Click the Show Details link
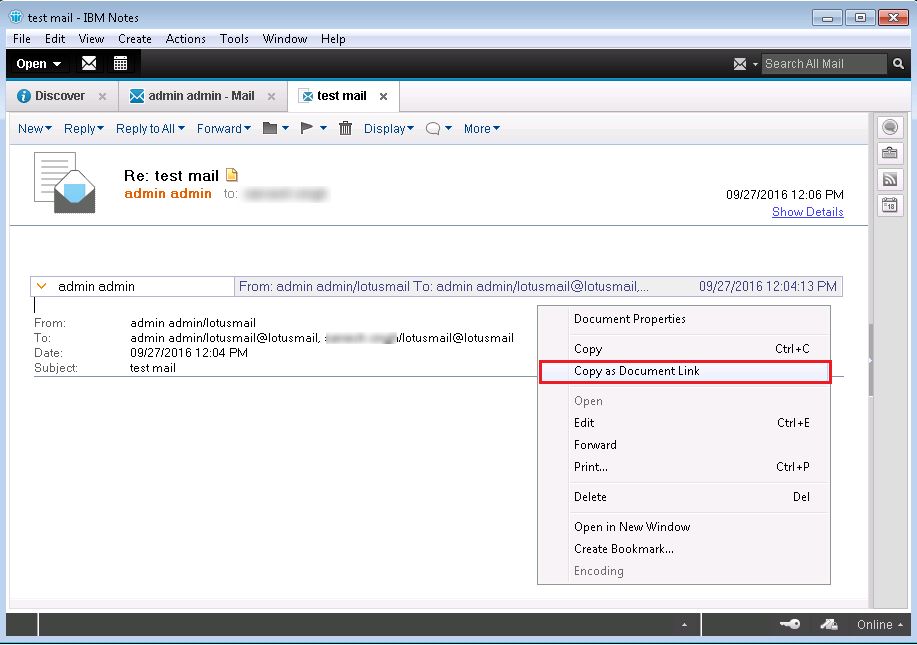The image size is (917, 645). pos(808,212)
